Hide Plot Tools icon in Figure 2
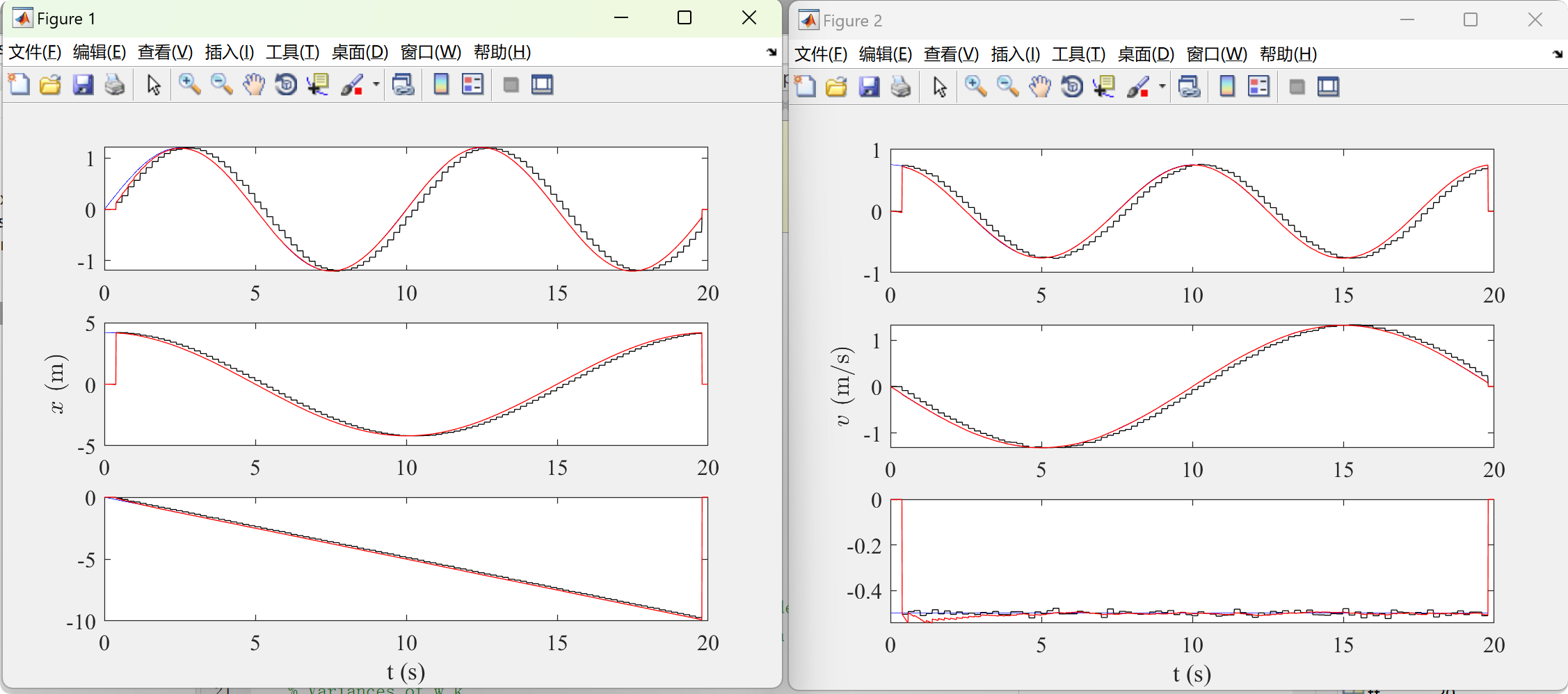1568x694 pixels. pos(1297,87)
